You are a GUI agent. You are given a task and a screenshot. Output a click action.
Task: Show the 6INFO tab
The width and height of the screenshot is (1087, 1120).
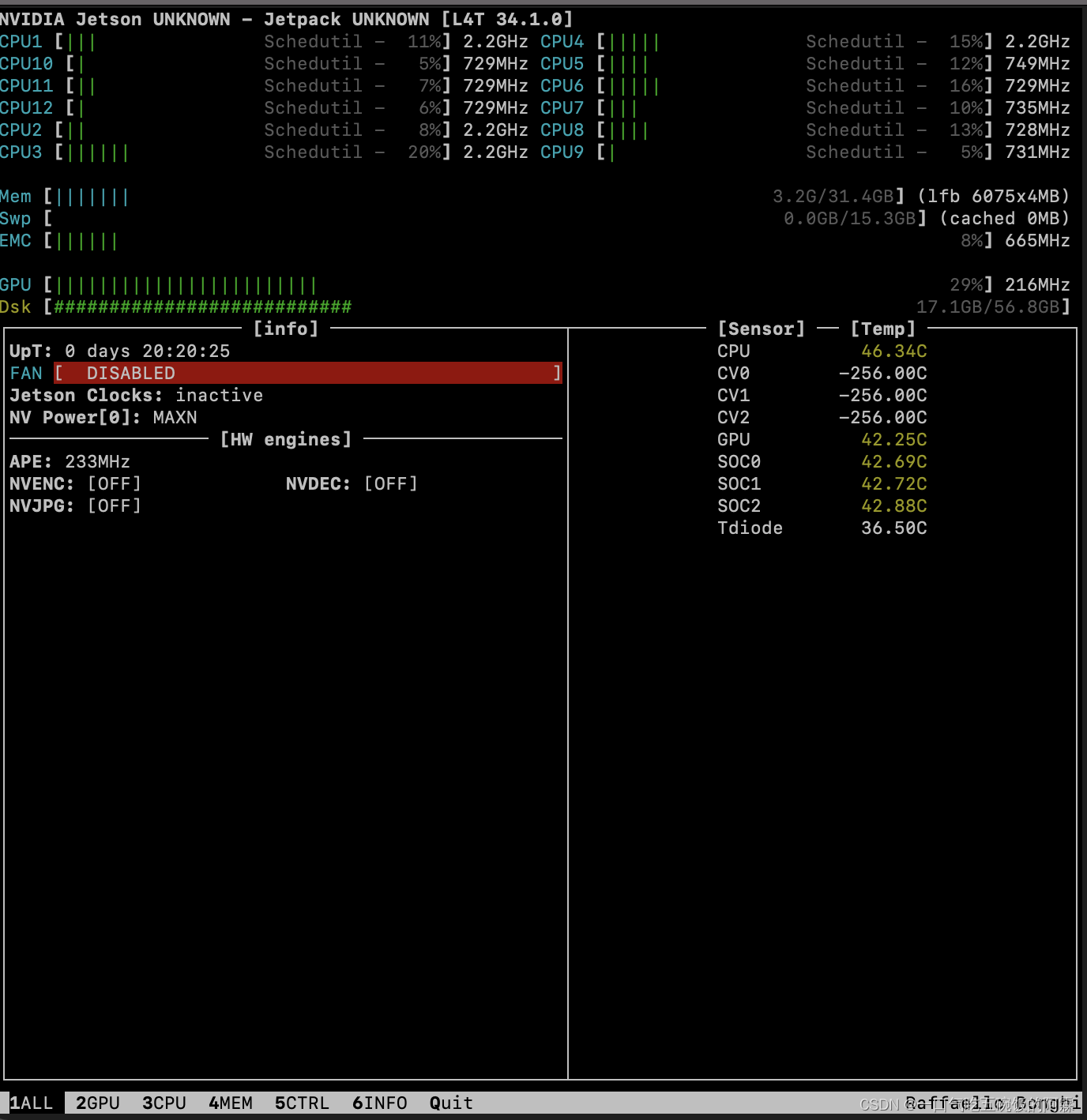pos(380,1103)
